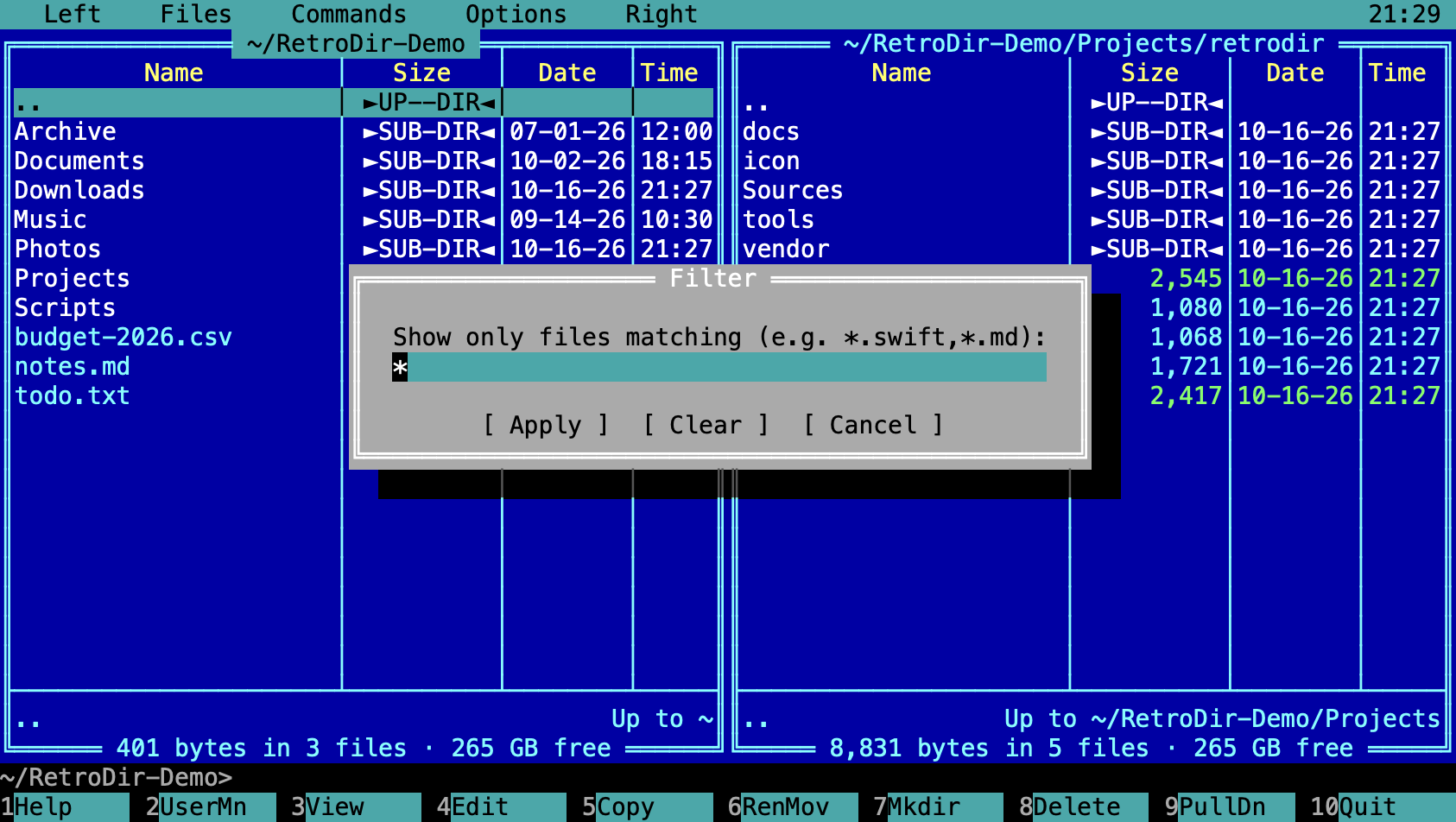Cancel the Filter dialog
Image resolution: width=1456 pixels, height=822 pixels.
pyautogui.click(x=873, y=425)
